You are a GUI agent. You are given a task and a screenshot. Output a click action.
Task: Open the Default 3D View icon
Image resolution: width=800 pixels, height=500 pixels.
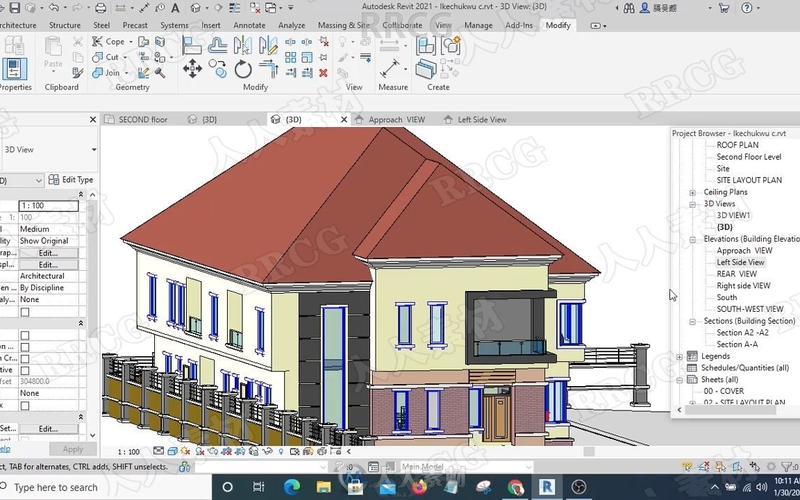195,8
